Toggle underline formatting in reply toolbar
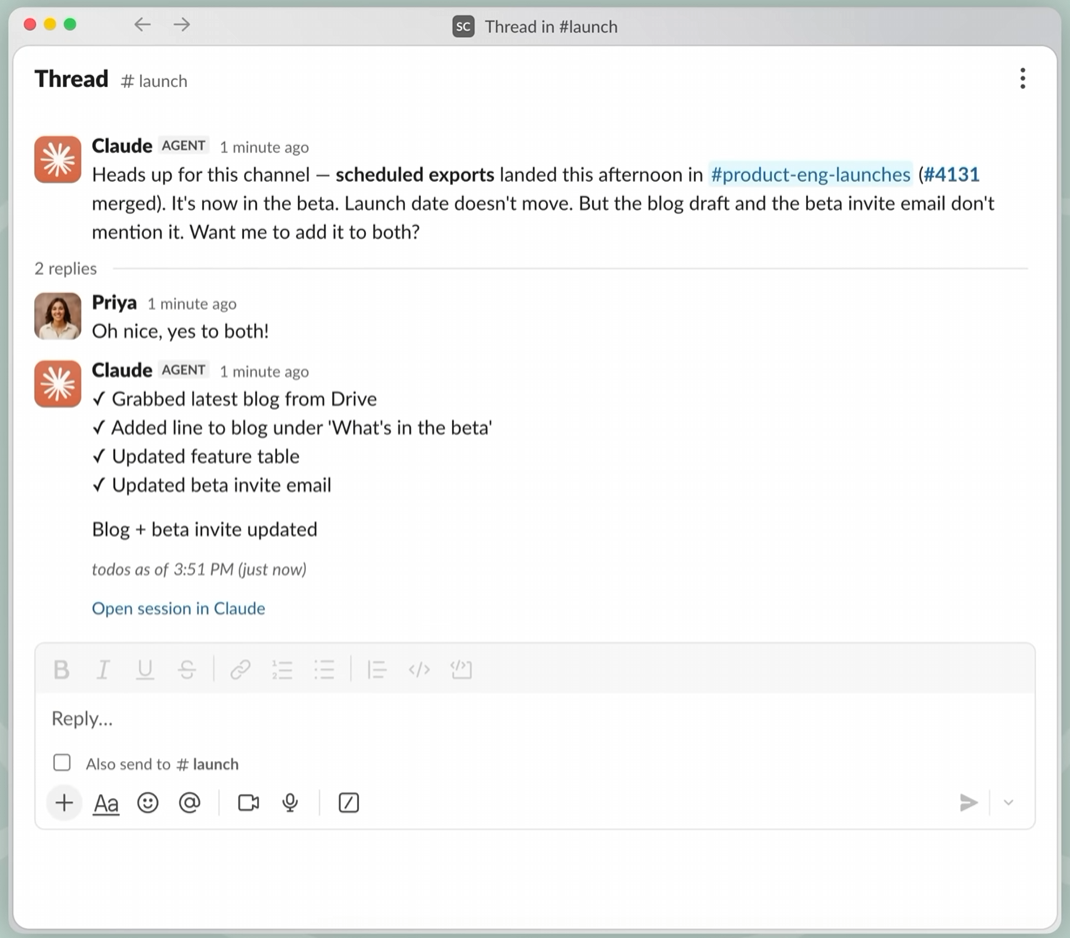Screen dimensions: 1070x938 pyautogui.click(x=145, y=670)
